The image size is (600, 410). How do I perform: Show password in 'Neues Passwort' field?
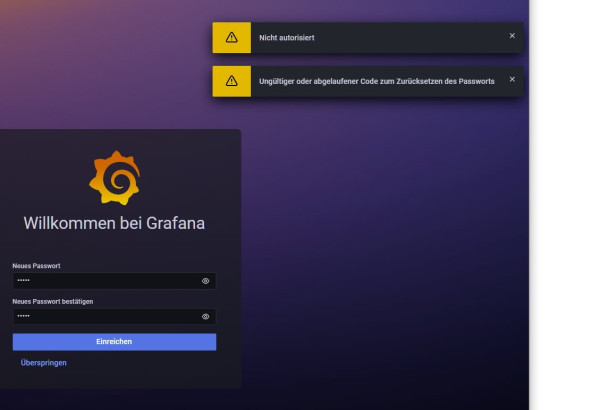205,281
